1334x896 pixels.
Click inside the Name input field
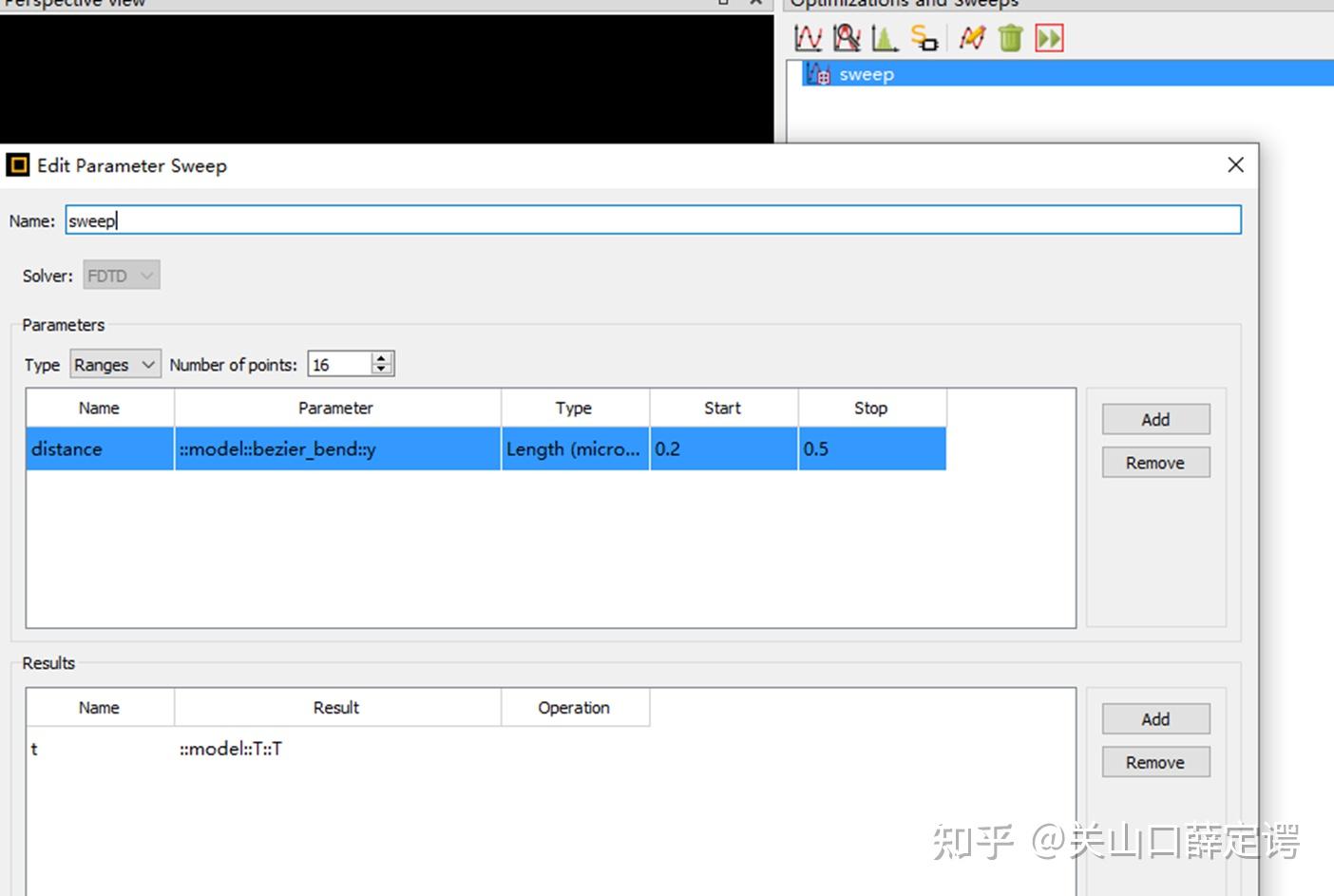coord(380,219)
